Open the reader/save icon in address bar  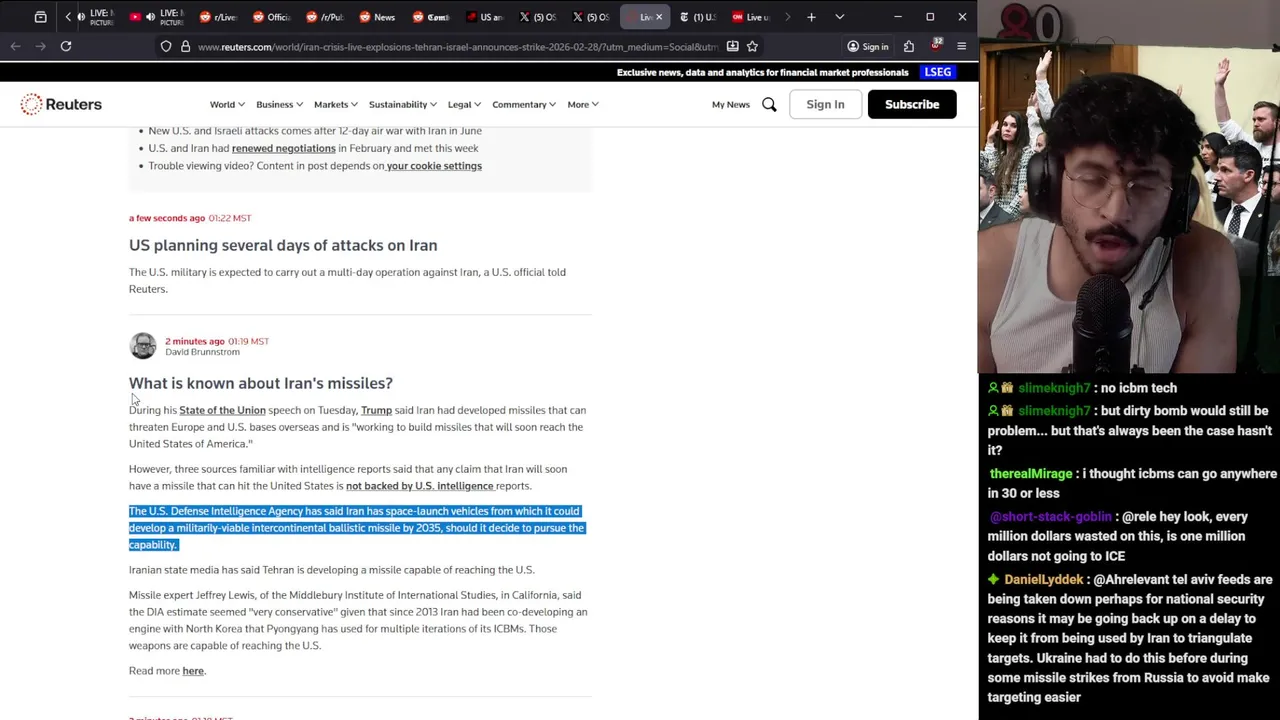pyautogui.click(x=732, y=46)
